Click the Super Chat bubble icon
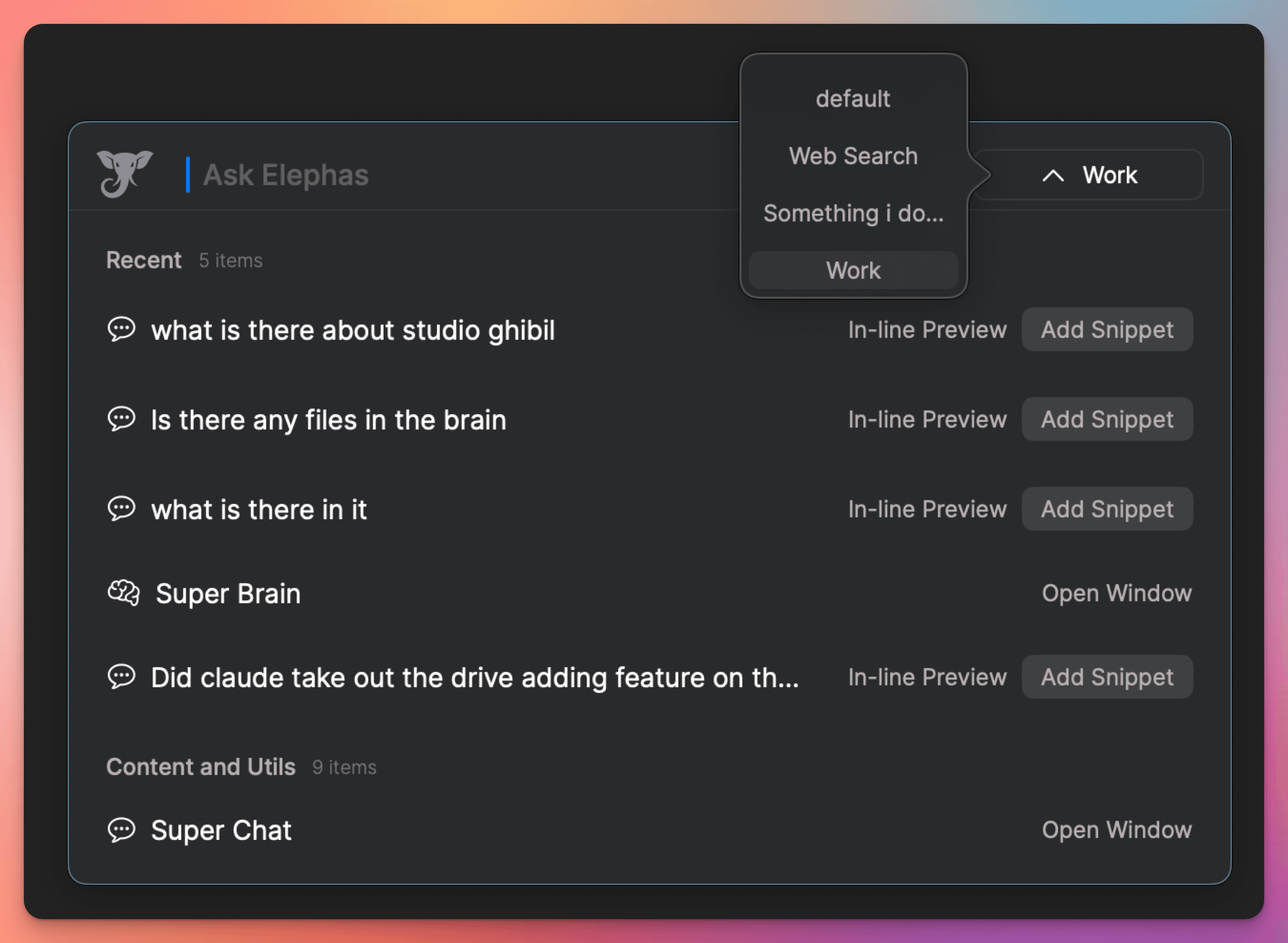This screenshot has width=1288, height=943. pos(122,829)
